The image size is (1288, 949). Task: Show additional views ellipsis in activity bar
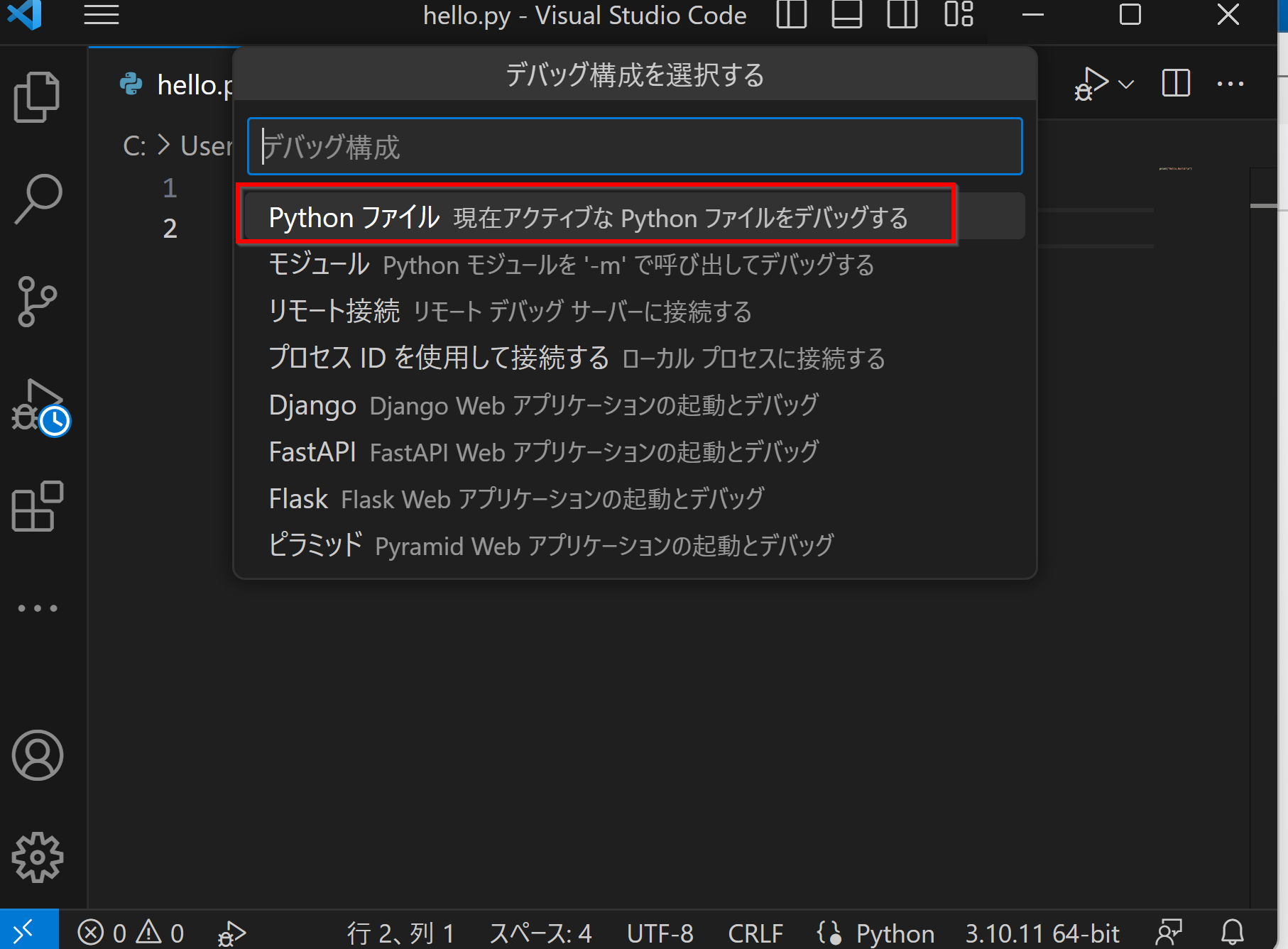click(37, 608)
